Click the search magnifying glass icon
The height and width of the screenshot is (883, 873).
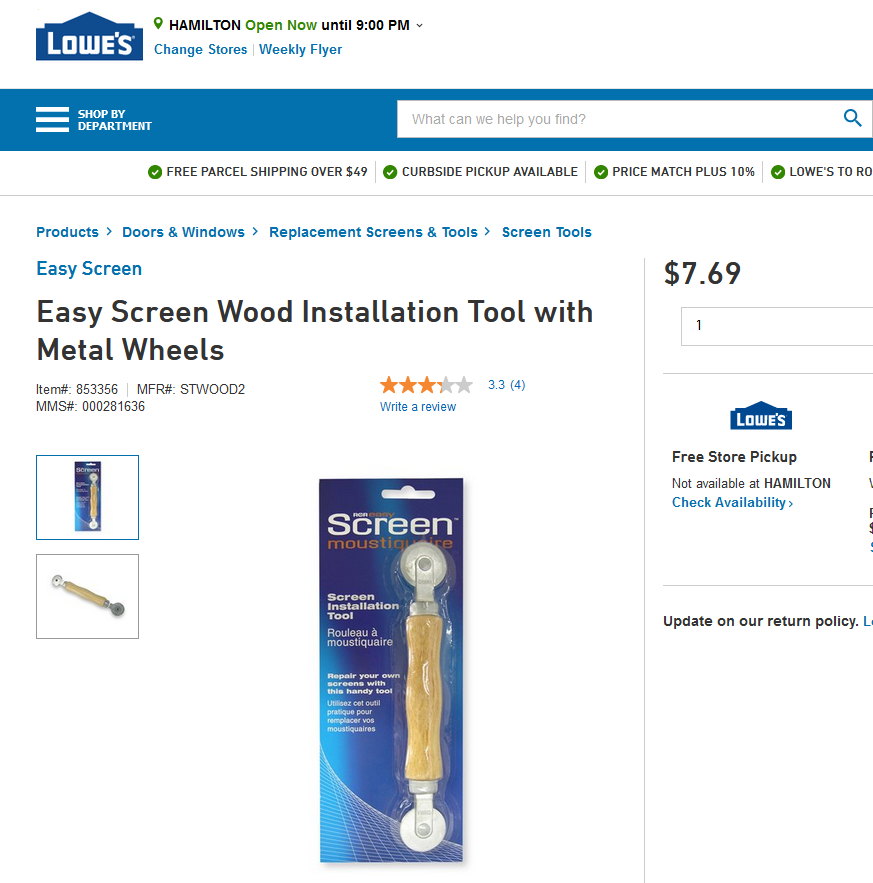click(852, 118)
